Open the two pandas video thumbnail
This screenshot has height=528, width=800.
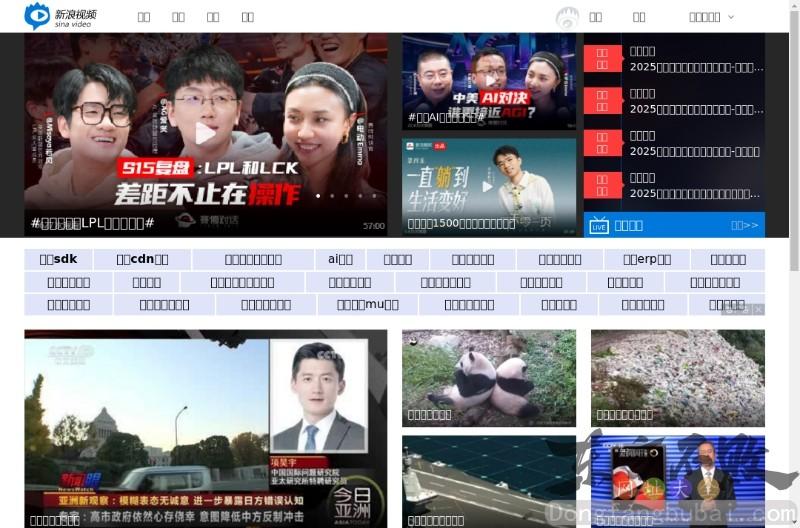click(x=489, y=378)
